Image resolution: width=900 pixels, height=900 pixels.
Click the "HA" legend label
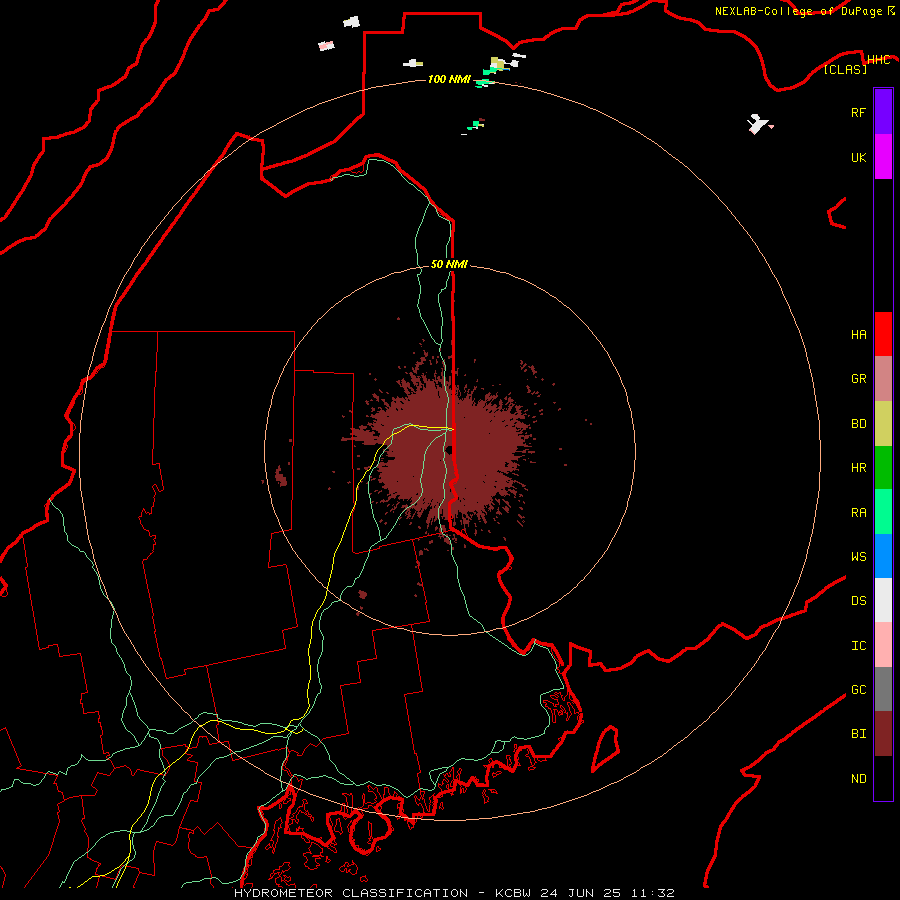858,335
